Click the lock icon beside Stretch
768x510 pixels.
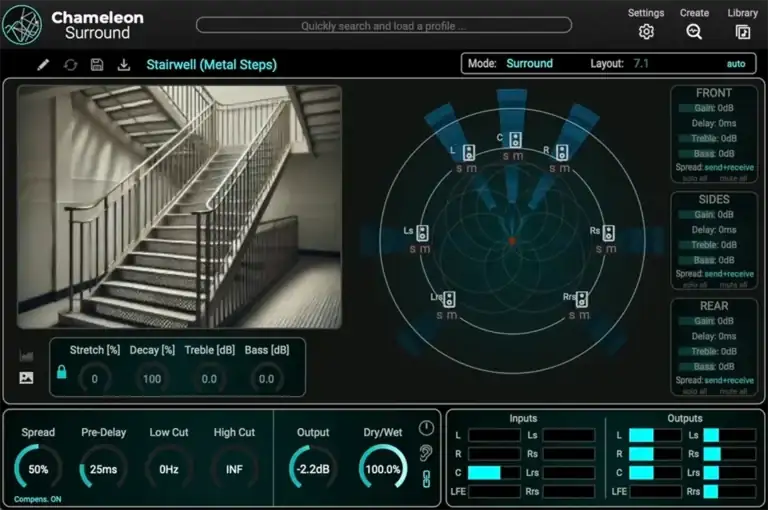coord(62,372)
